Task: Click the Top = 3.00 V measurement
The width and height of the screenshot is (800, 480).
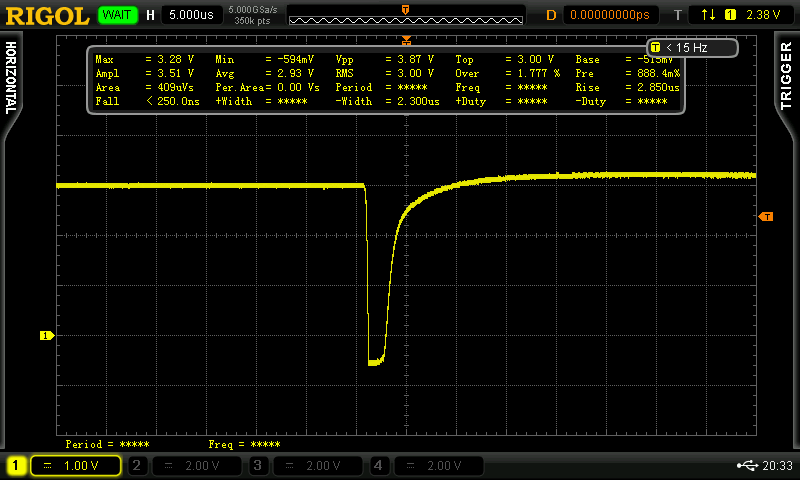Action: click(505, 60)
